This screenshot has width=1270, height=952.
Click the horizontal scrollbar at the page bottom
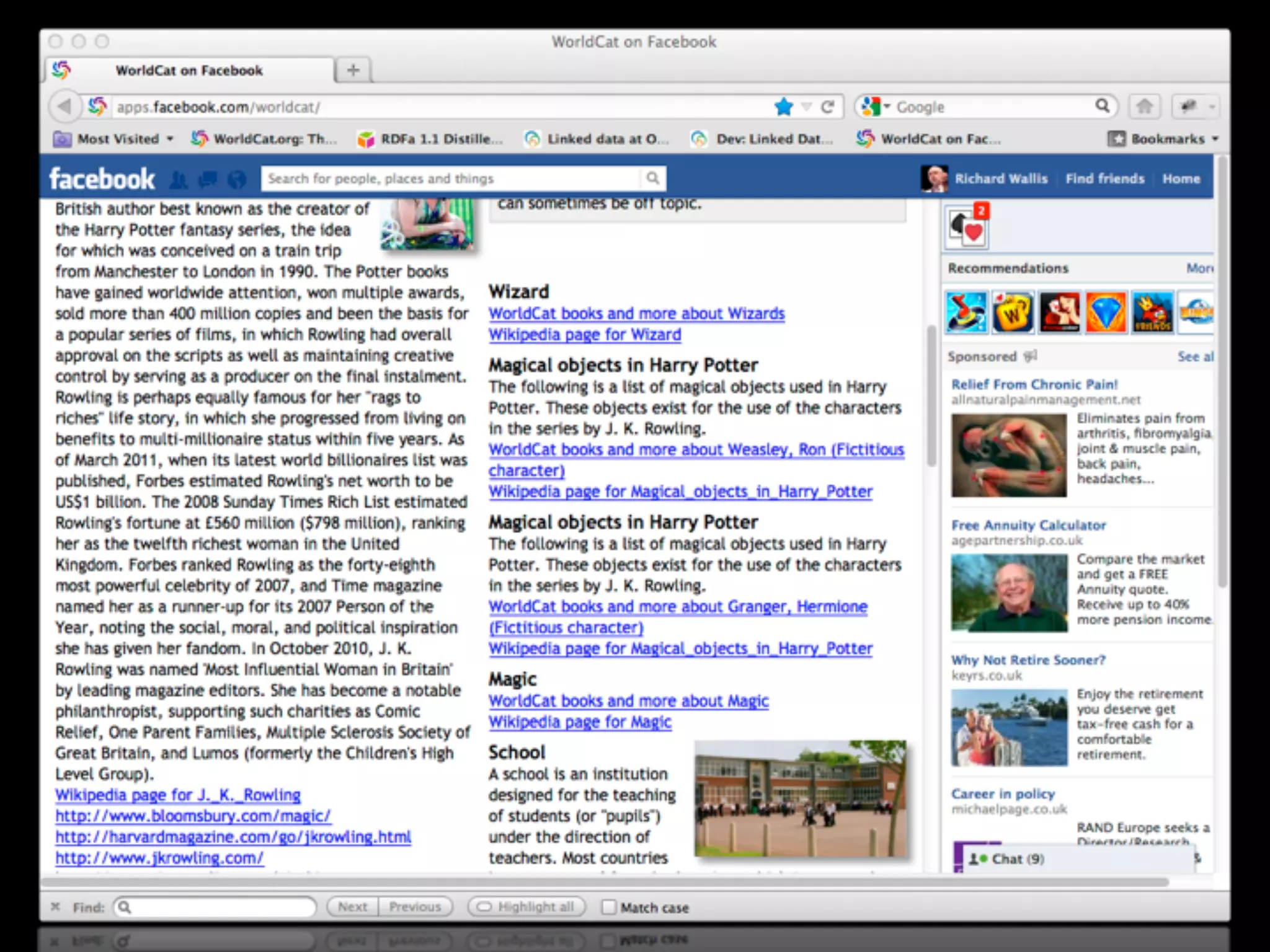pos(605,881)
